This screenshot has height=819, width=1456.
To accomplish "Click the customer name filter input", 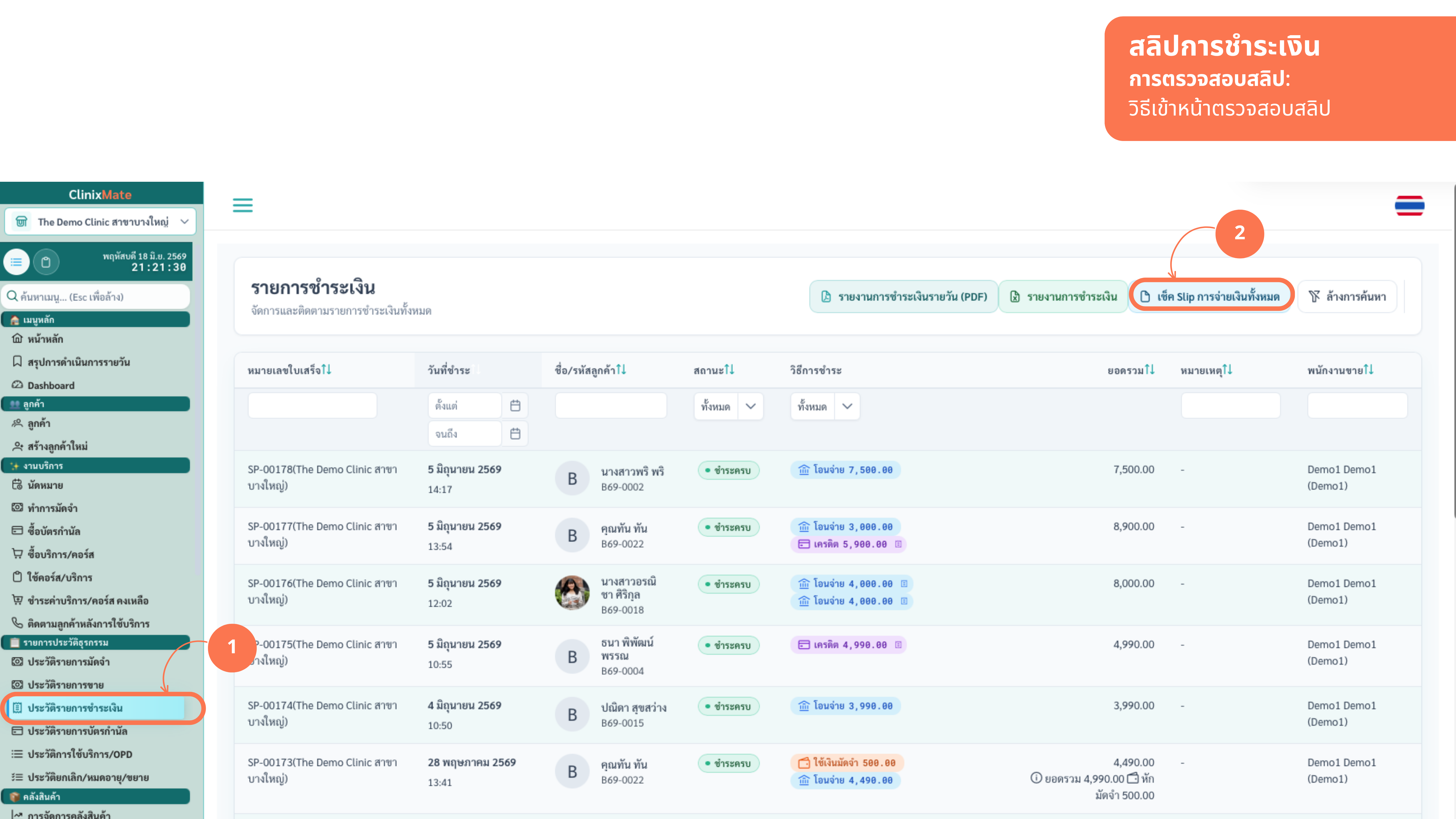I will pos(611,405).
